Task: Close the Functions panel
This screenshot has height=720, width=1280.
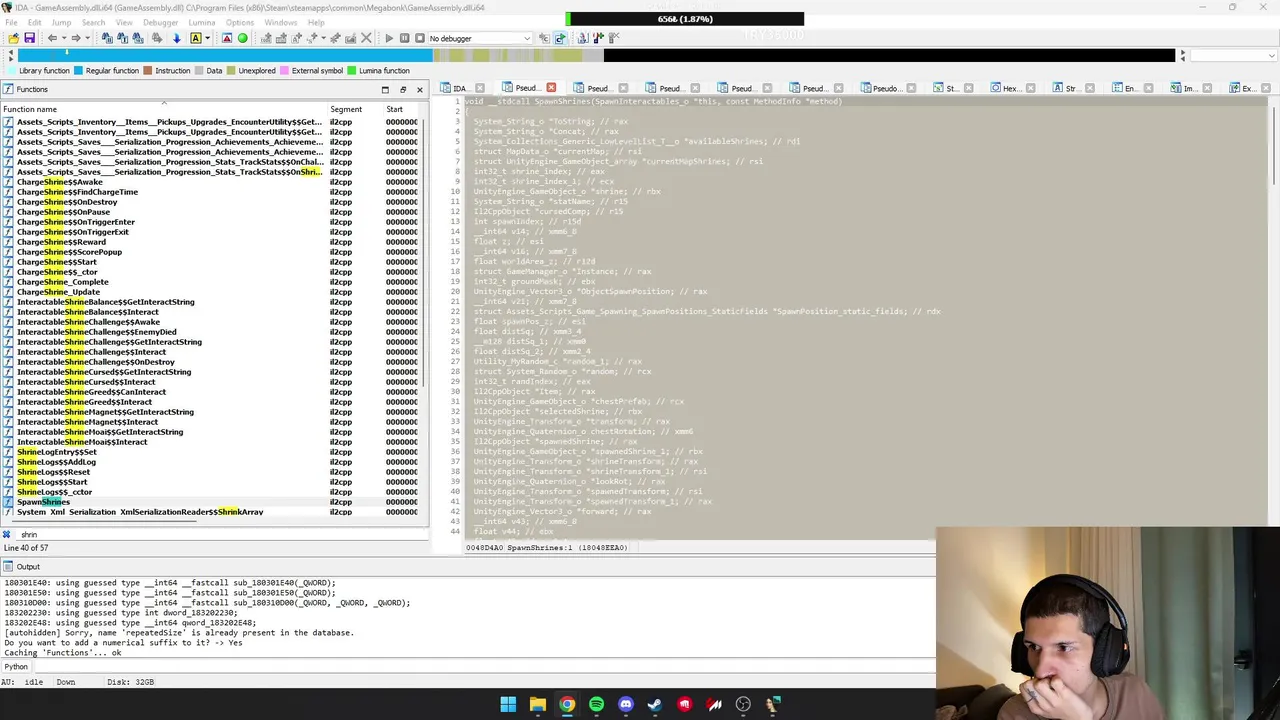Action: click(x=420, y=89)
